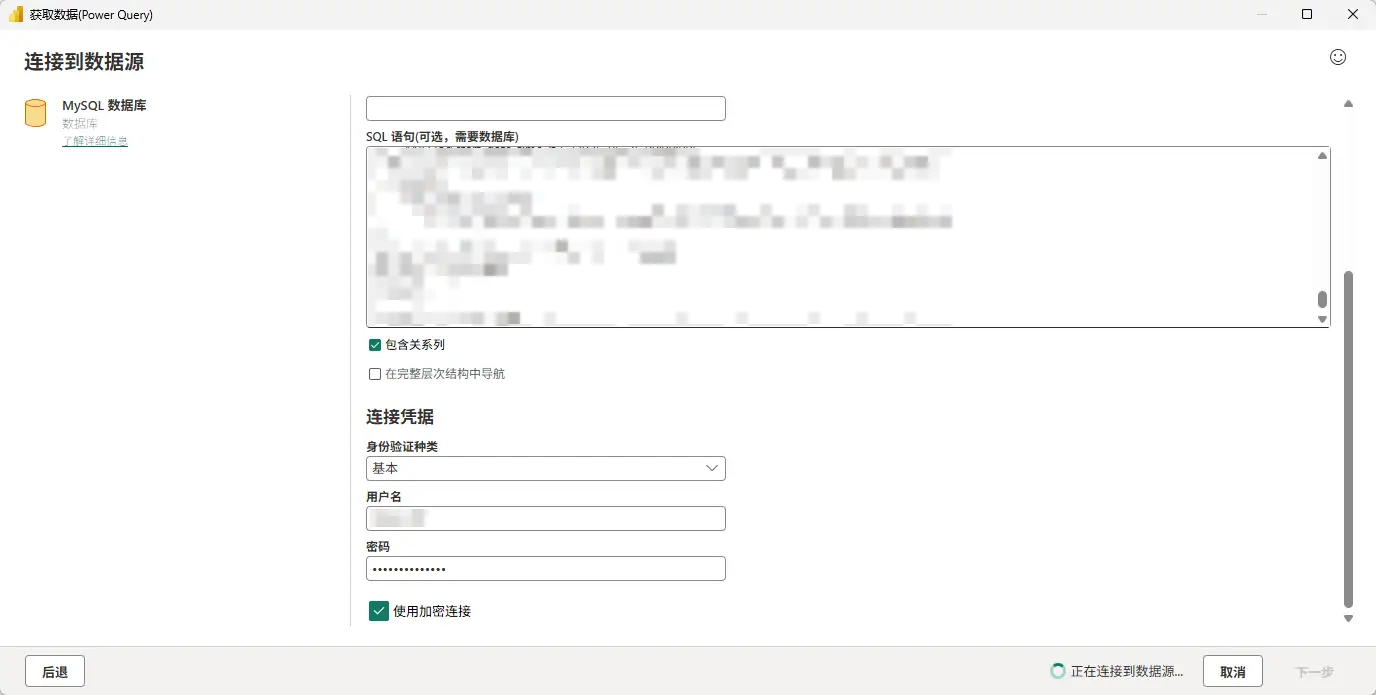Toggle the 包含关系列 checkbox
1376x695 pixels.
click(375, 345)
